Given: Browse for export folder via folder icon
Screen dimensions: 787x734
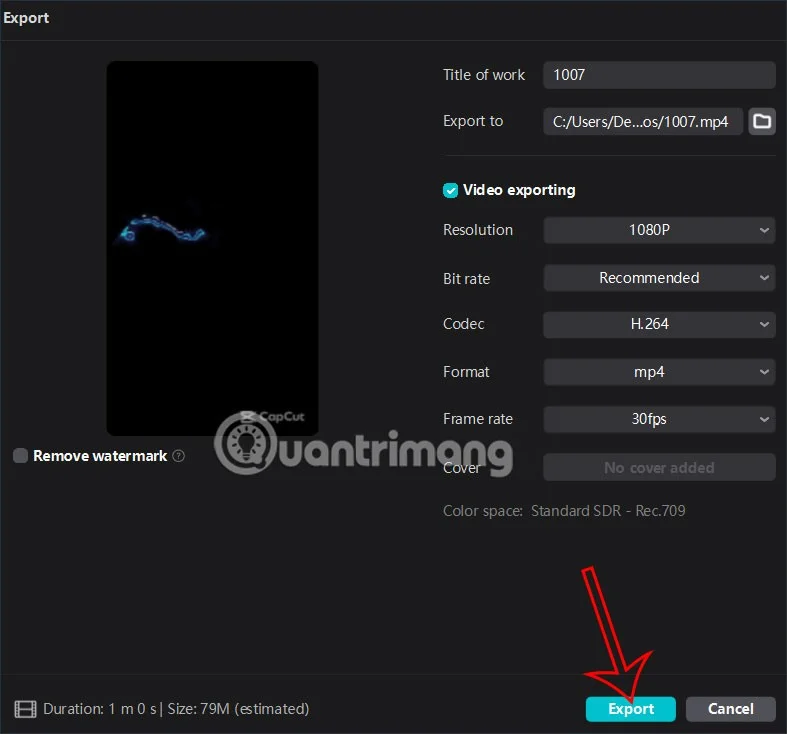Looking at the screenshot, I should coord(762,121).
